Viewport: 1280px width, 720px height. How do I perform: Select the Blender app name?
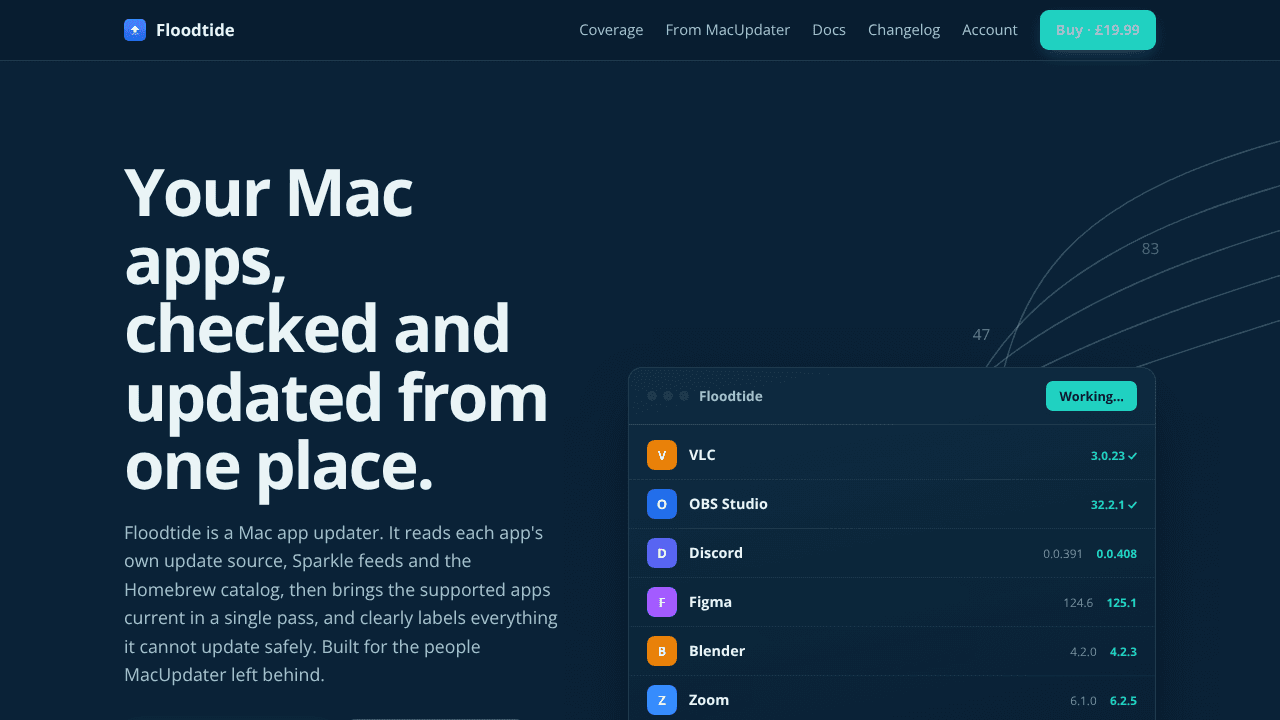point(717,651)
